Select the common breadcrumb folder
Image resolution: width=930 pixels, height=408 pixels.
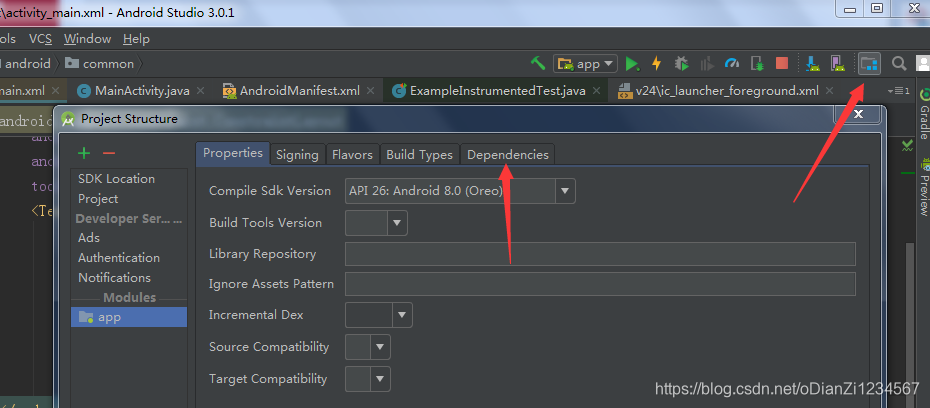tap(100, 63)
